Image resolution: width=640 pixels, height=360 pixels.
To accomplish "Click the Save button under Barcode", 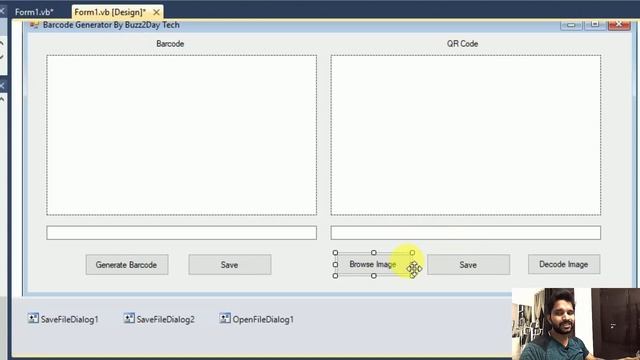I will tap(229, 264).
